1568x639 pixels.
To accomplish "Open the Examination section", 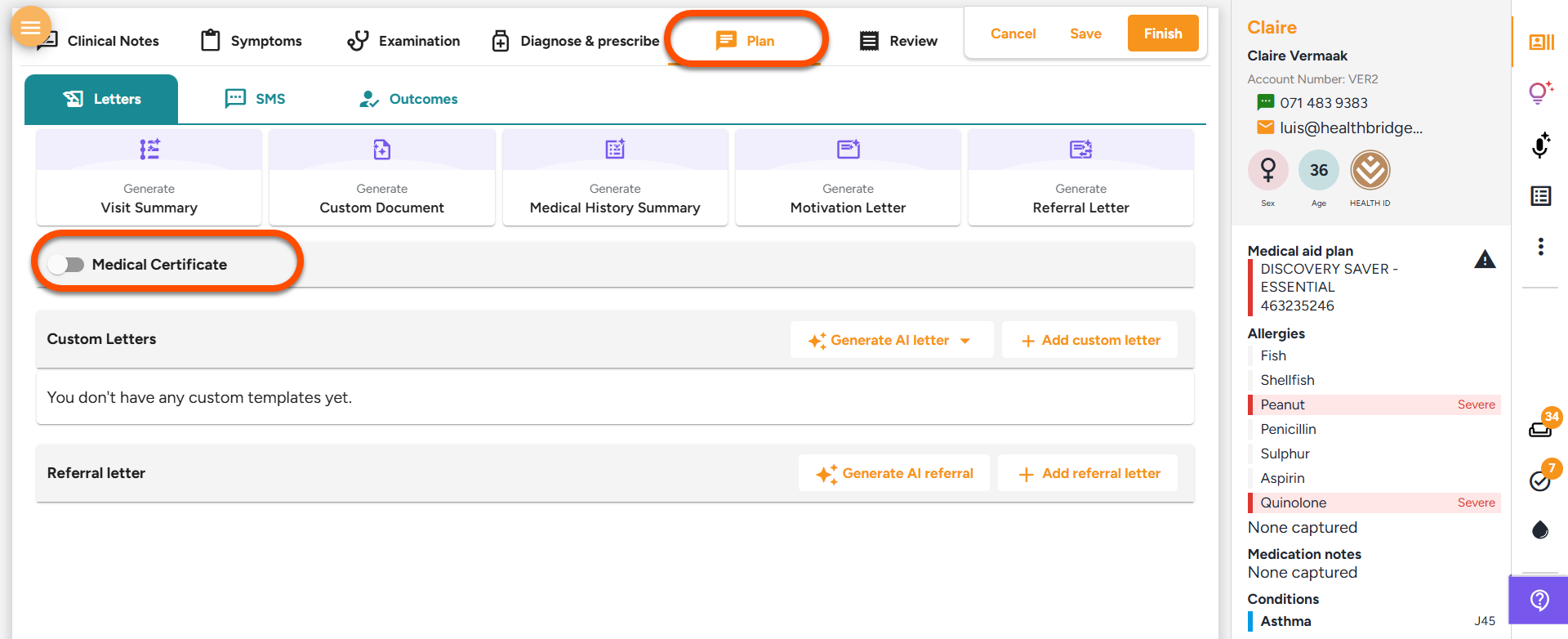I will tap(403, 41).
